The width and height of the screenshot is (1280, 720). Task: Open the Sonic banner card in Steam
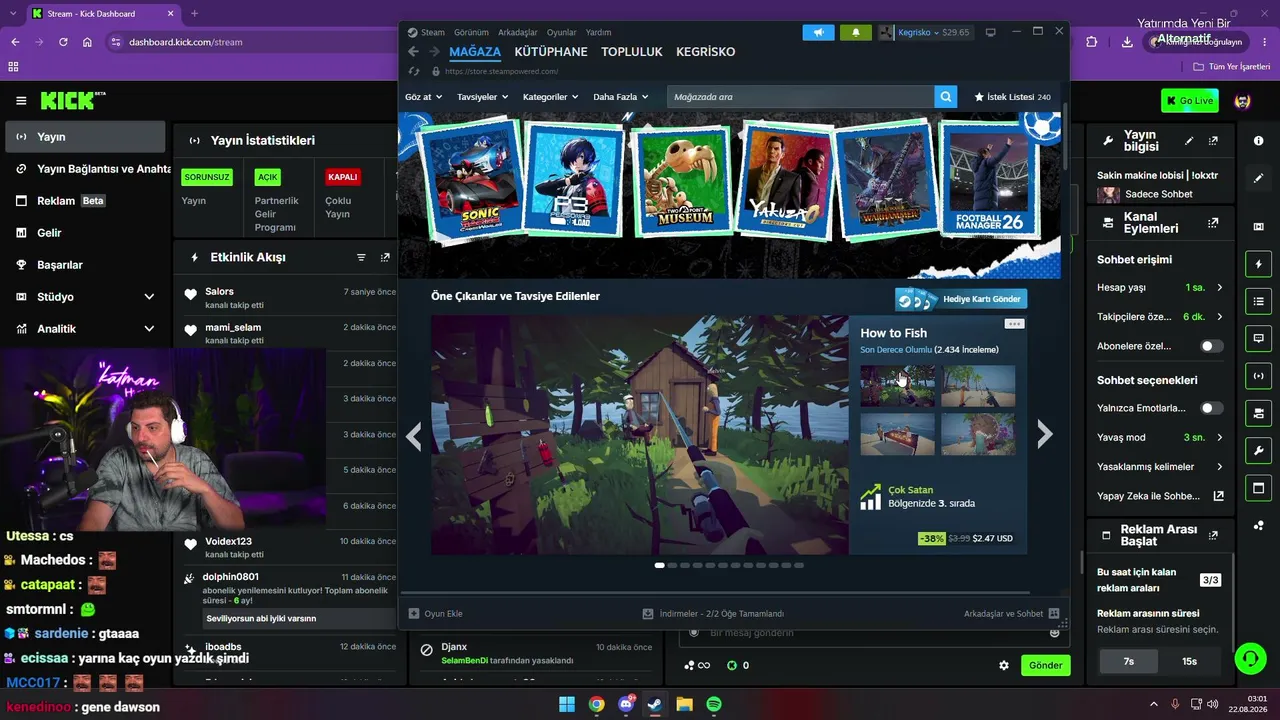tap(472, 181)
